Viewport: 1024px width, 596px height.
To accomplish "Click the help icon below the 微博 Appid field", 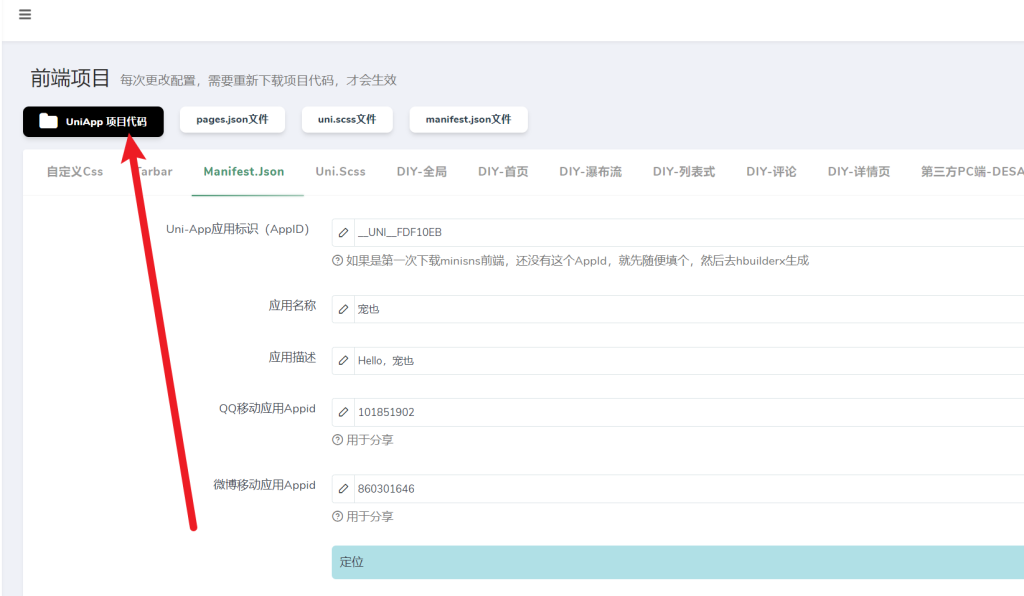I will (x=338, y=516).
